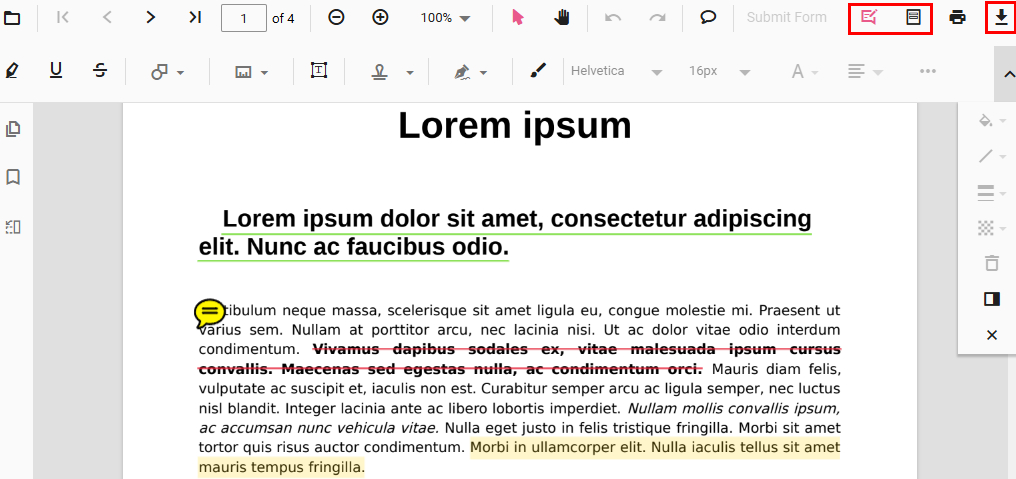The height and width of the screenshot is (479, 1016).
Task: Open the text alignment dropdown
Action: [866, 71]
